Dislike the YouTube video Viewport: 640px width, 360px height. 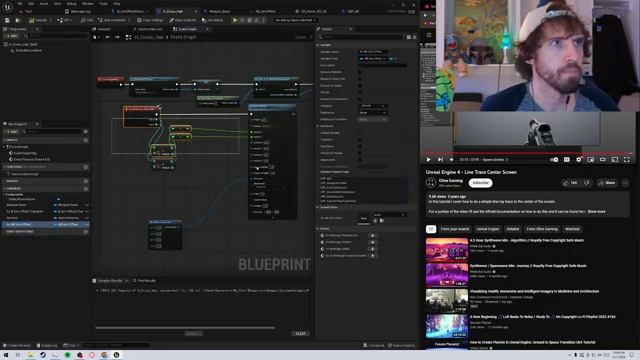point(587,183)
